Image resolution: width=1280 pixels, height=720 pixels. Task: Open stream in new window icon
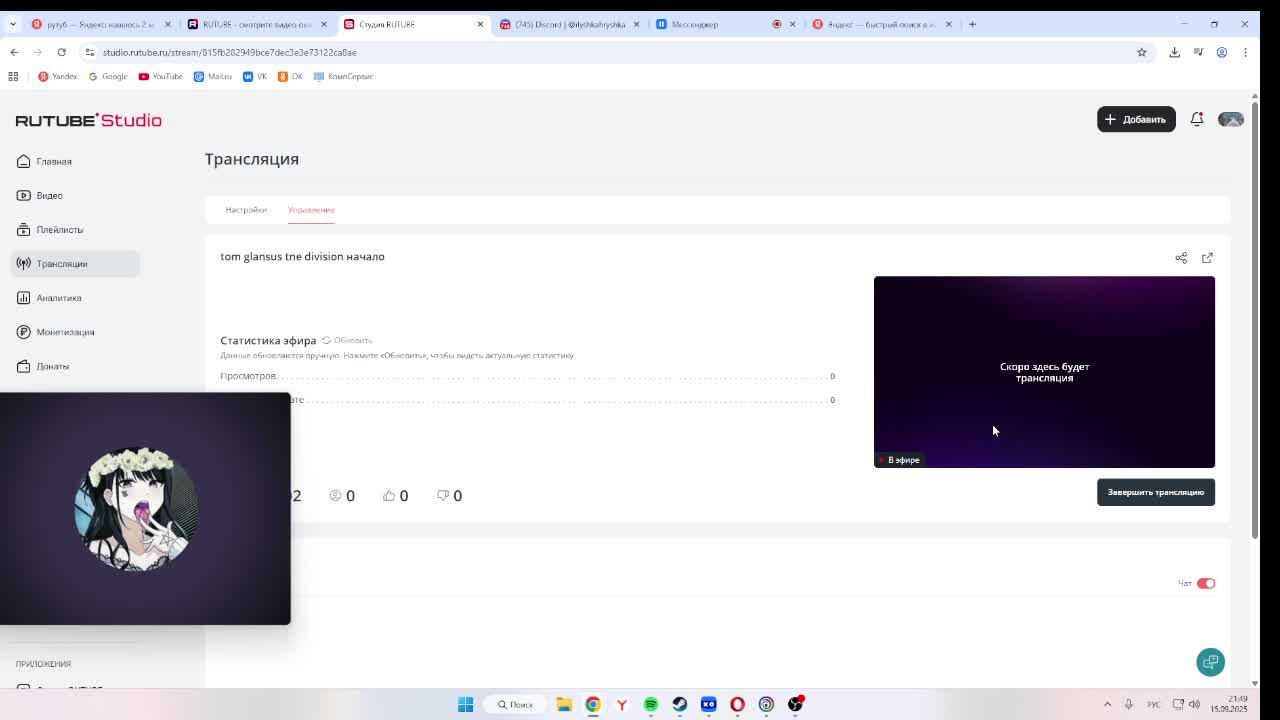click(x=1207, y=258)
